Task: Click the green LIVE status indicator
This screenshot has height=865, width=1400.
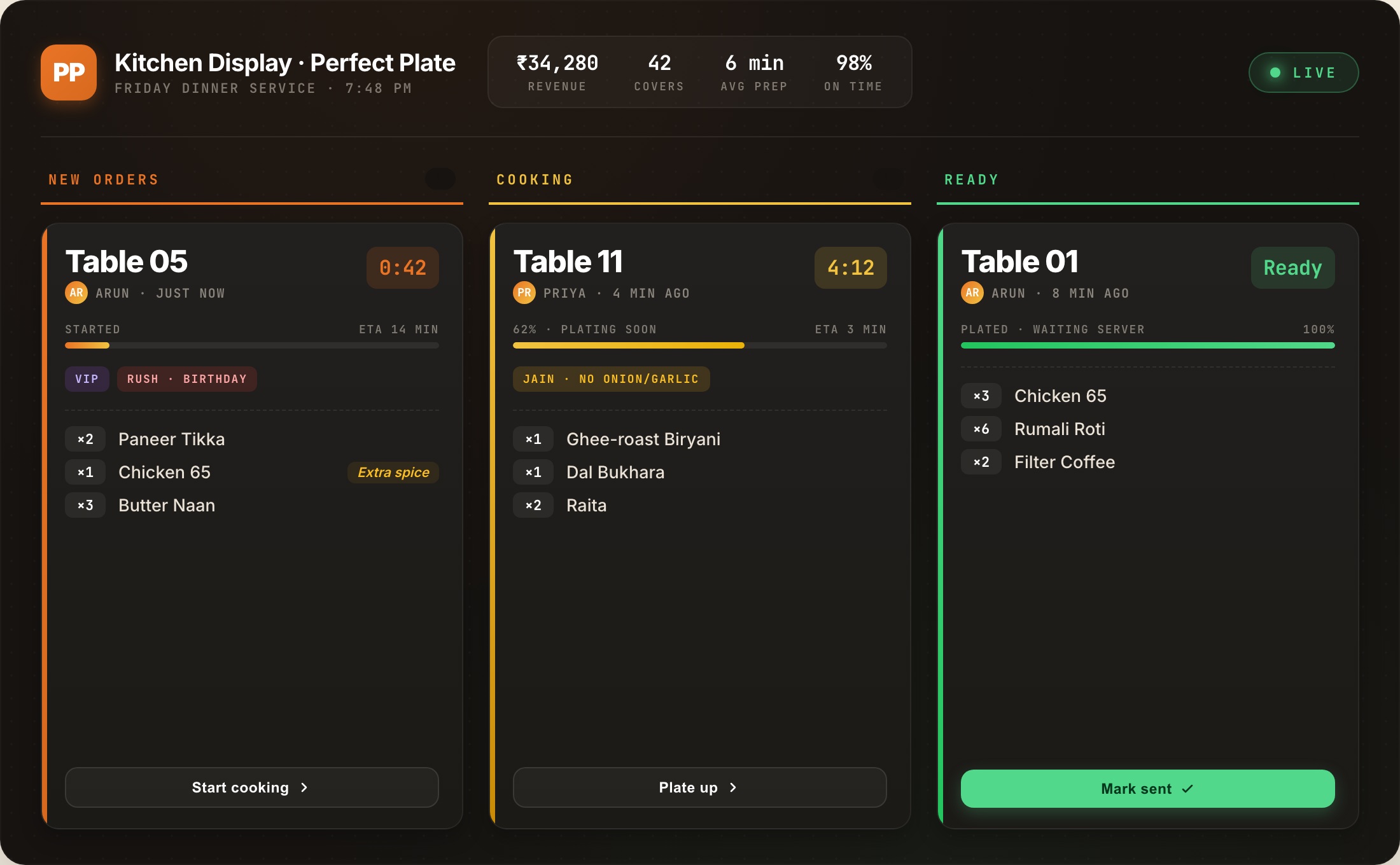Action: (1303, 73)
